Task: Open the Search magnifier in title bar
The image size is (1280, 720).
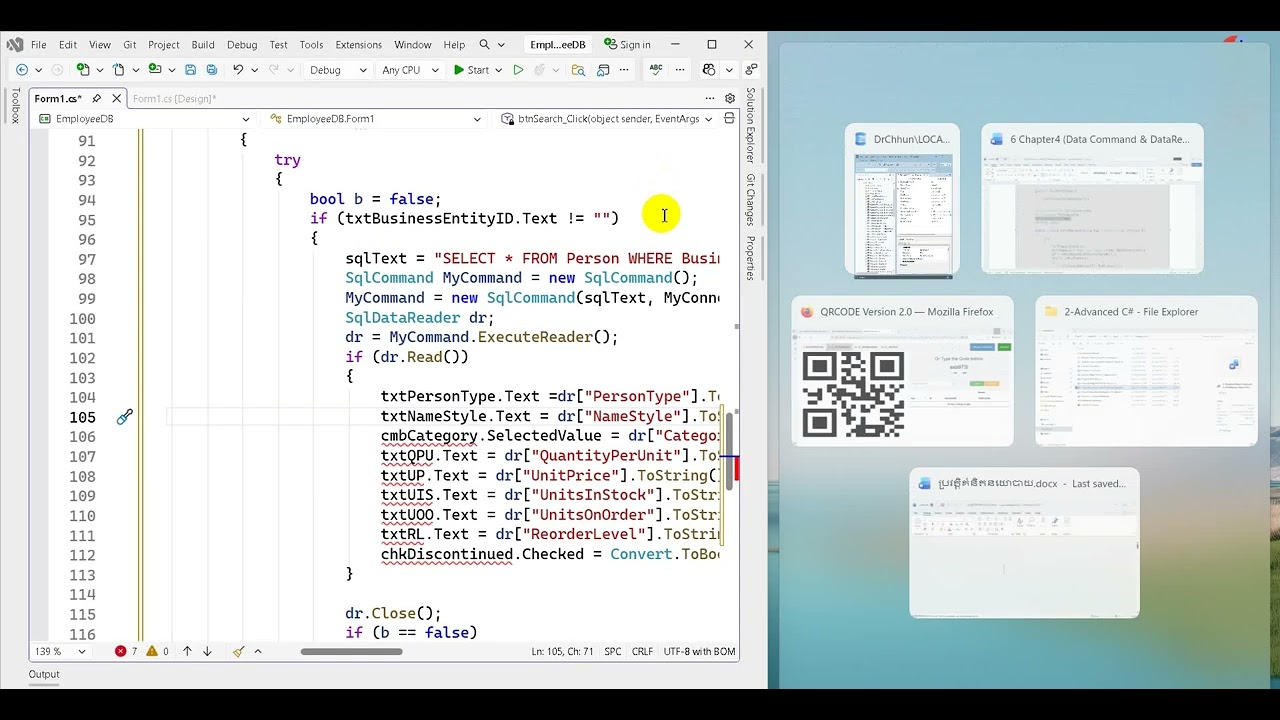Action: tap(485, 45)
